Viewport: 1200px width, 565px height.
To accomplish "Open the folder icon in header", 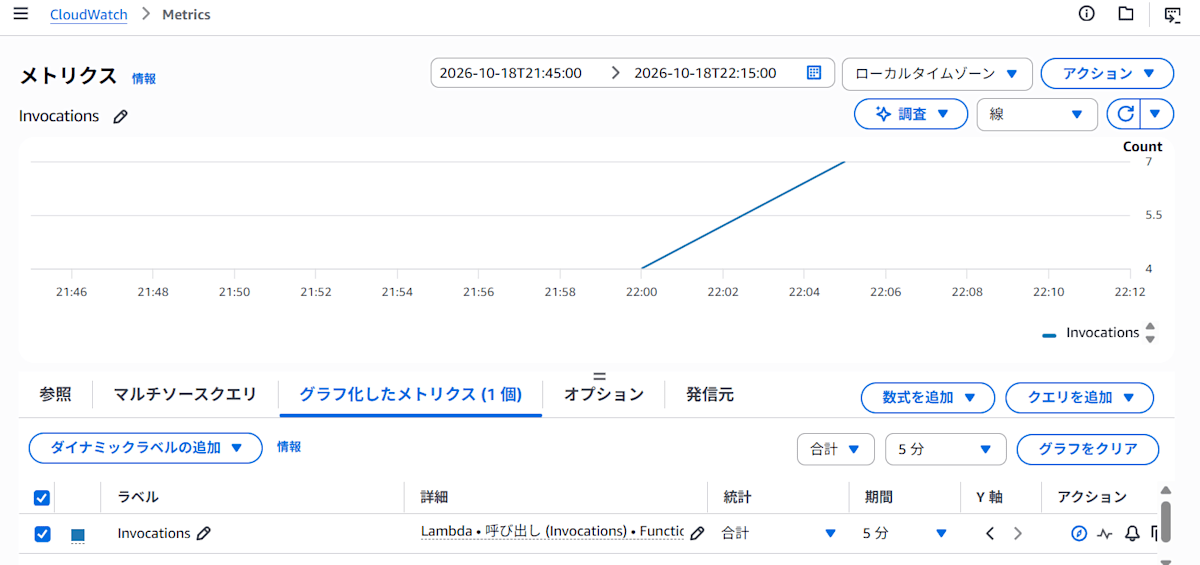I will click(1126, 14).
